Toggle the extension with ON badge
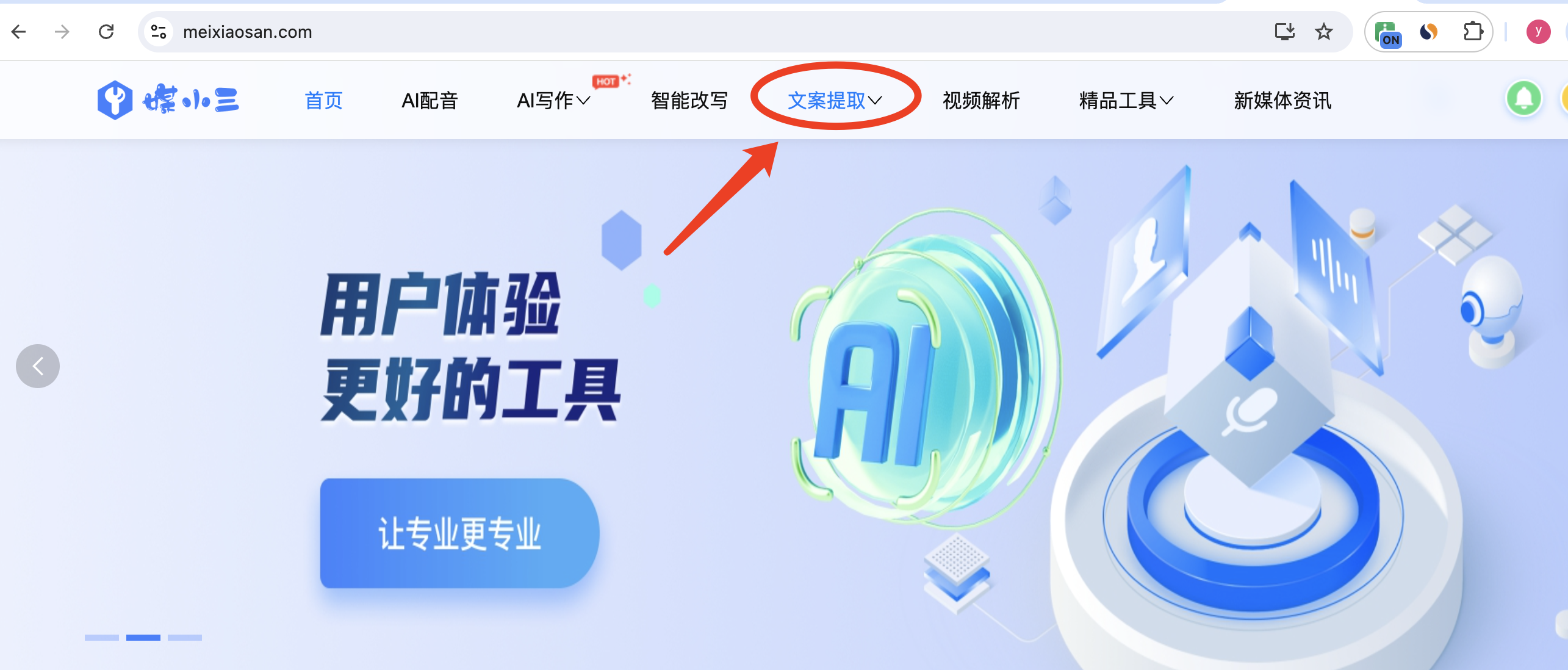The height and width of the screenshot is (670, 1568). point(1388,33)
